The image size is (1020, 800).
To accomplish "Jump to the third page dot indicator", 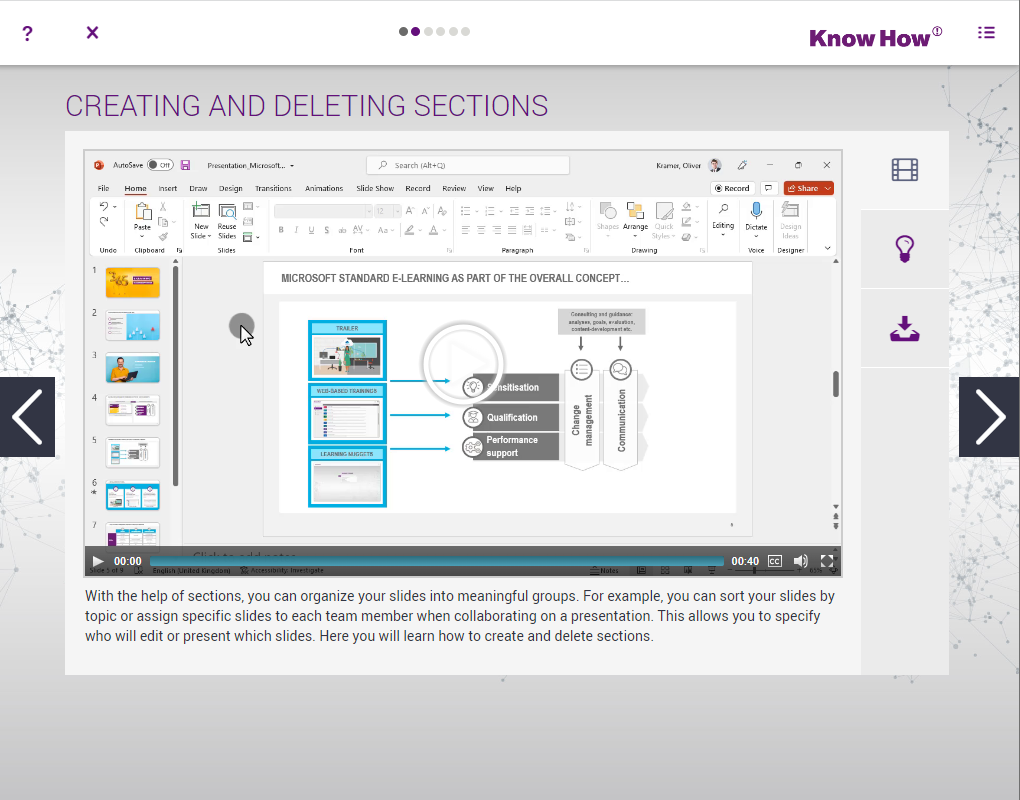I will 428,32.
